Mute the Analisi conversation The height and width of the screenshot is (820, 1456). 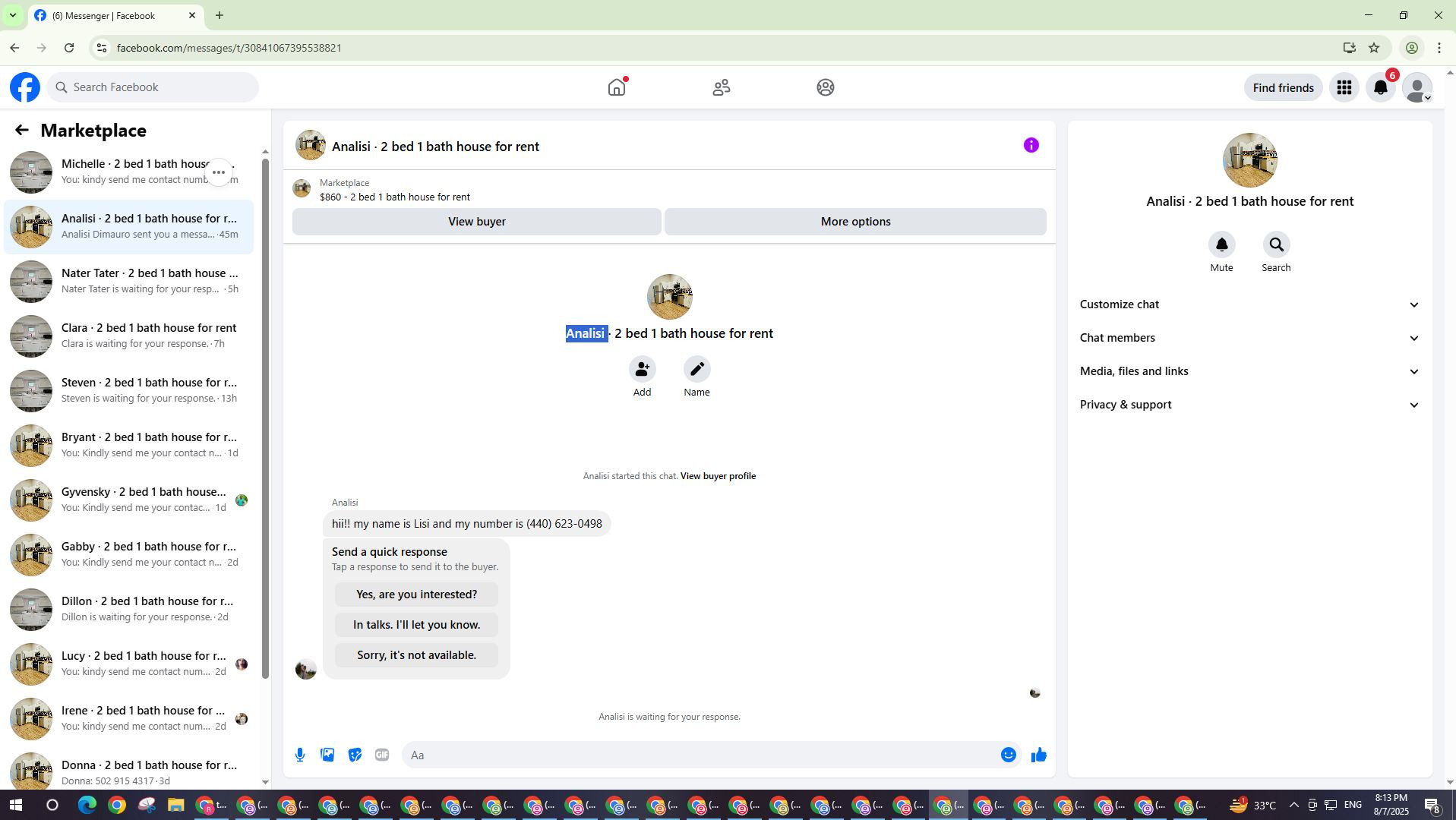[x=1221, y=244]
